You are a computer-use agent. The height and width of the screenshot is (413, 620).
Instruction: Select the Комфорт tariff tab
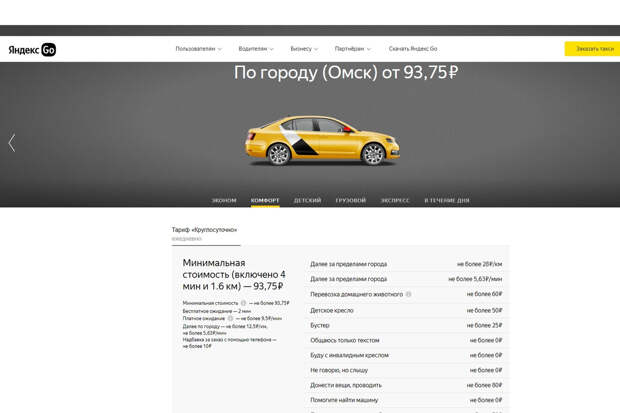point(265,200)
